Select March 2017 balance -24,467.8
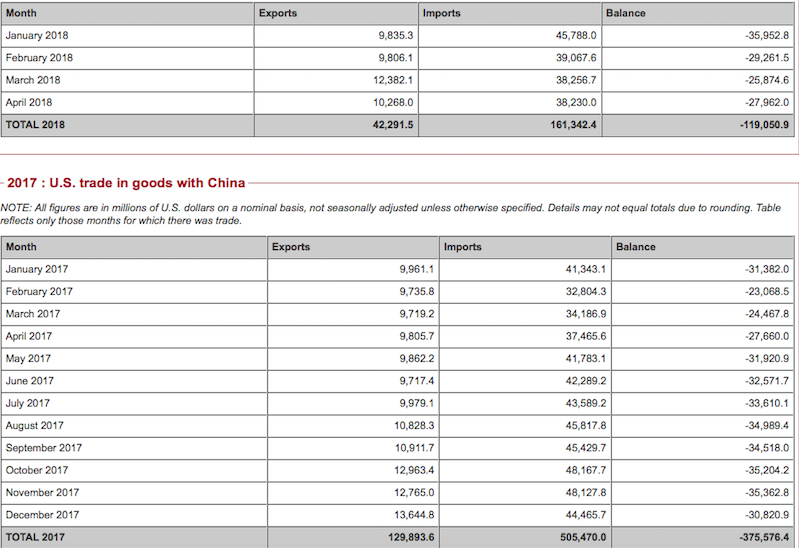This screenshot has height=548, width=799. 767,314
